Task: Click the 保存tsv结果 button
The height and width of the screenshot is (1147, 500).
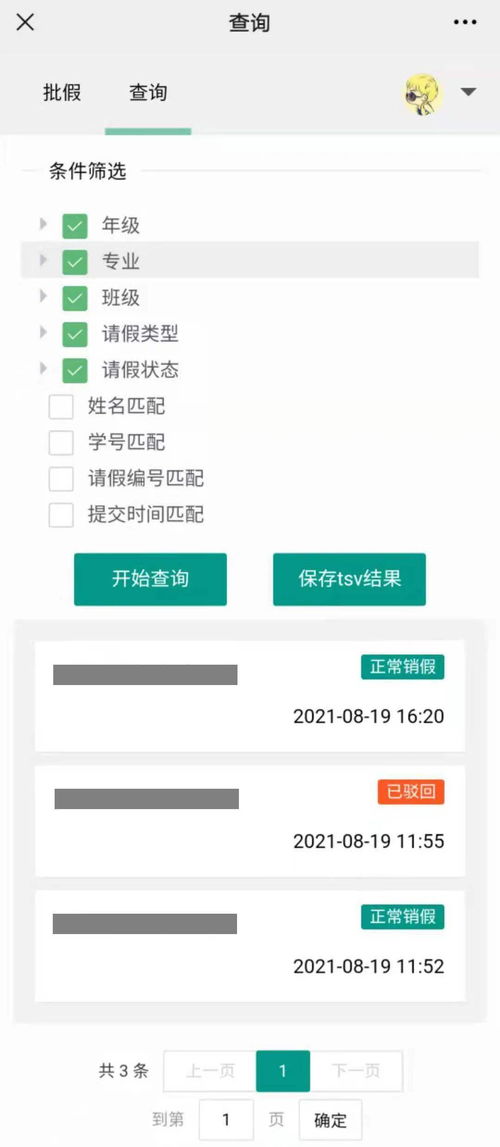Action: click(349, 579)
